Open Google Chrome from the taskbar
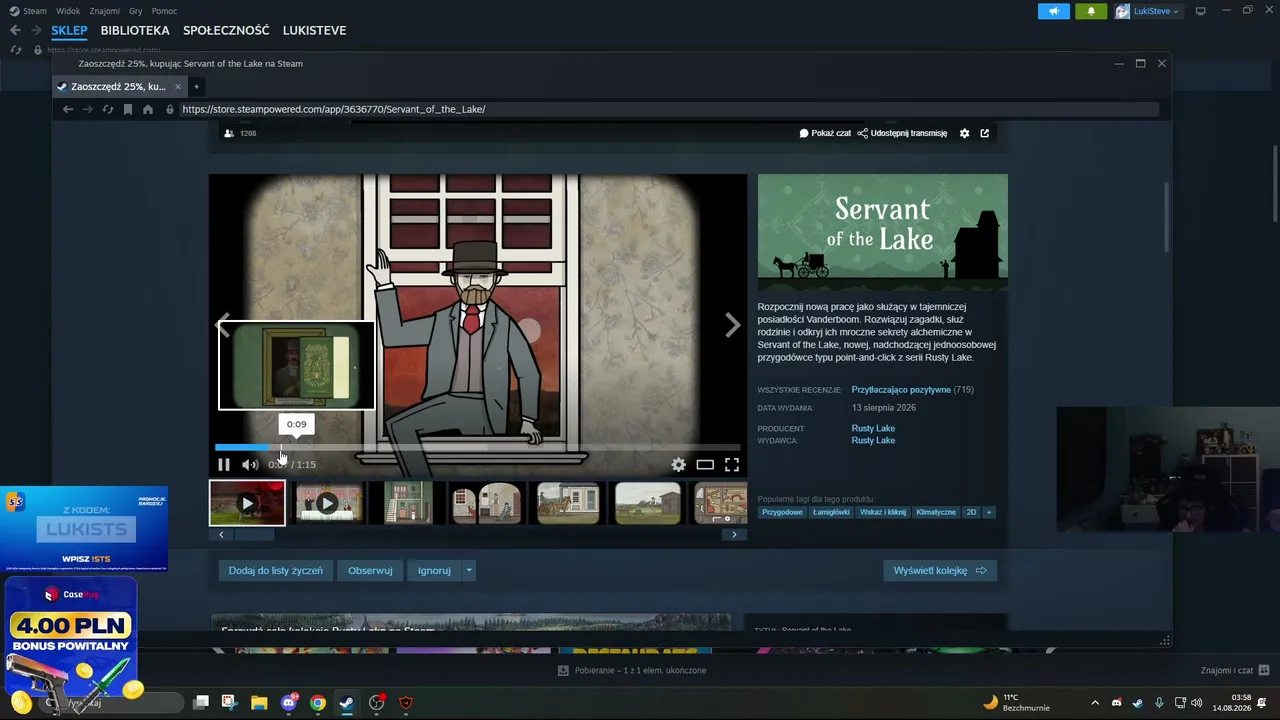Screen dimensions: 1280x720 click(317, 702)
